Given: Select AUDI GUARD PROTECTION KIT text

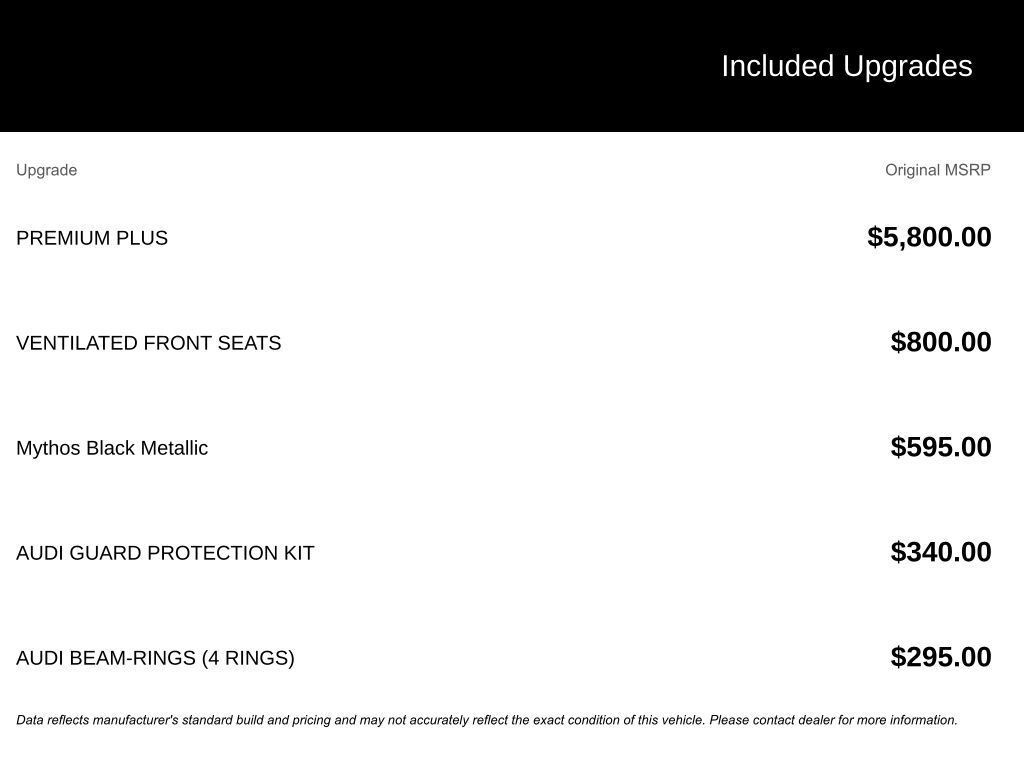Looking at the screenshot, I should coord(165,553).
